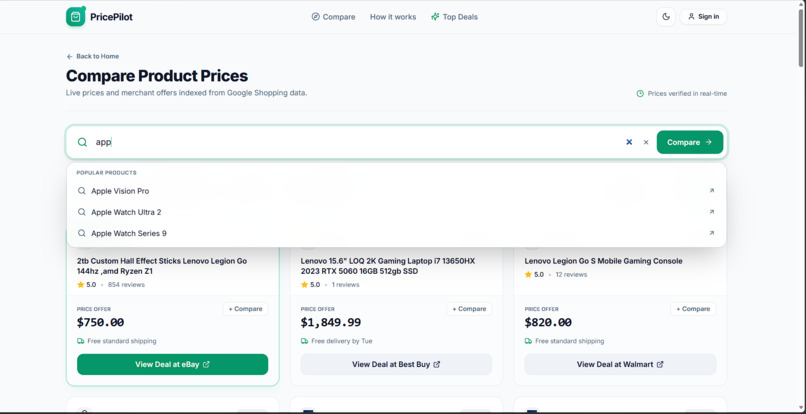The width and height of the screenshot is (806, 414).
Task: Open the Lenovo 15.6" LOQ 2K Gaming Laptop title
Action: (388, 266)
